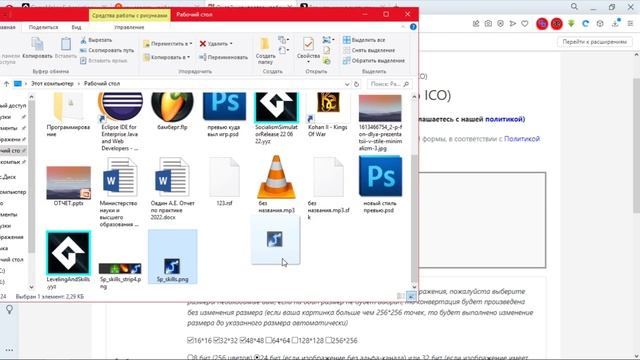Open the browser main menu lines icon

coord(631,24)
